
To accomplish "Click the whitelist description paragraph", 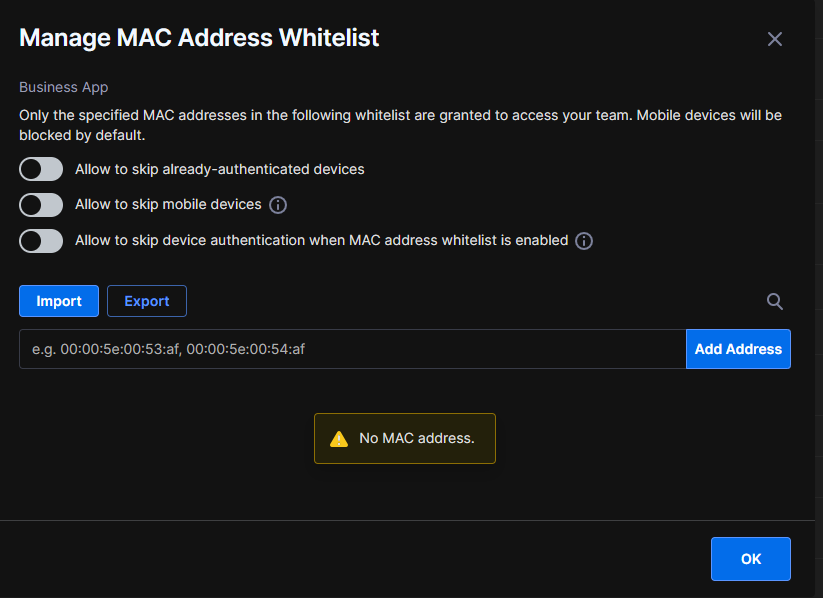I will (400, 125).
